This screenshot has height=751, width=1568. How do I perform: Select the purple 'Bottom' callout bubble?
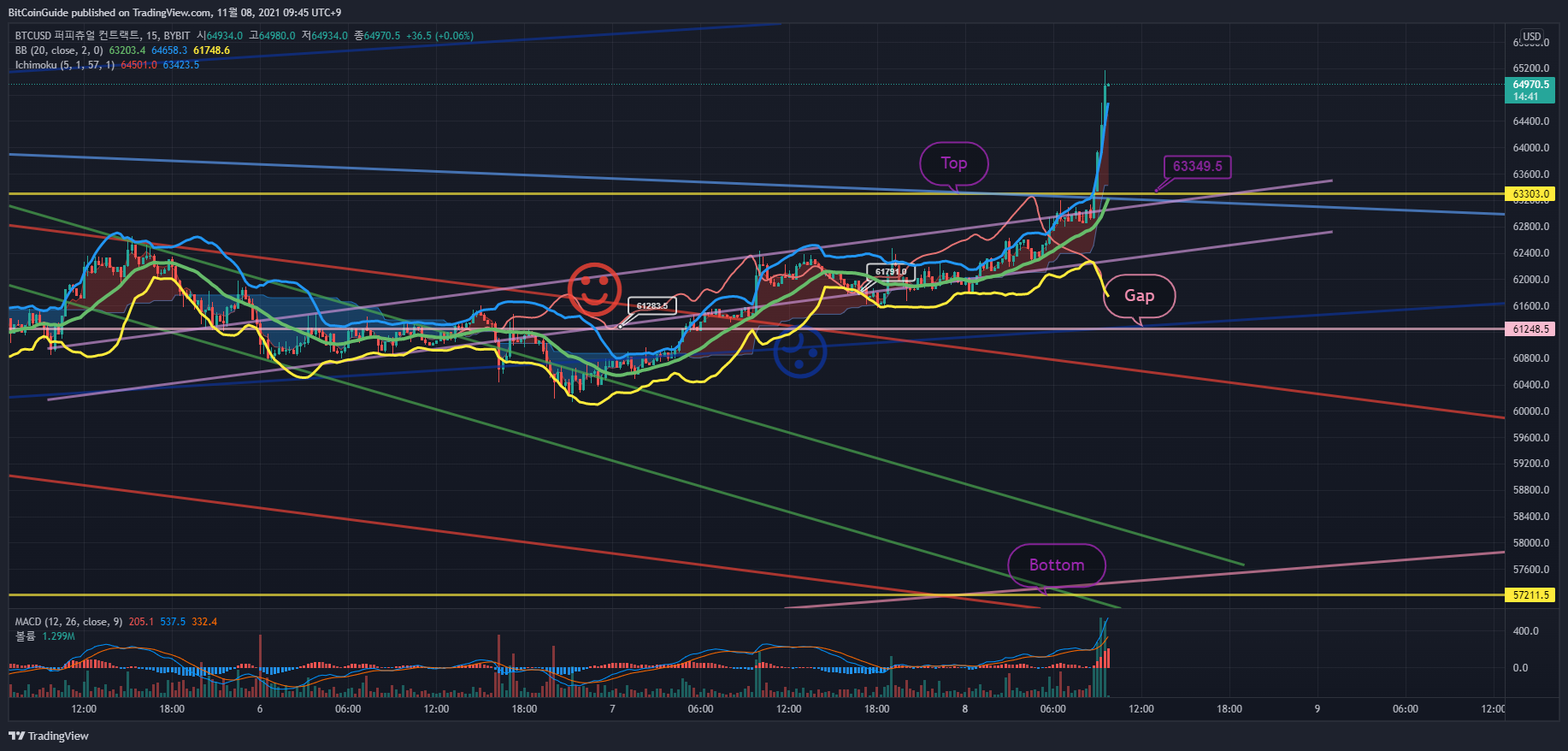coord(1057,565)
